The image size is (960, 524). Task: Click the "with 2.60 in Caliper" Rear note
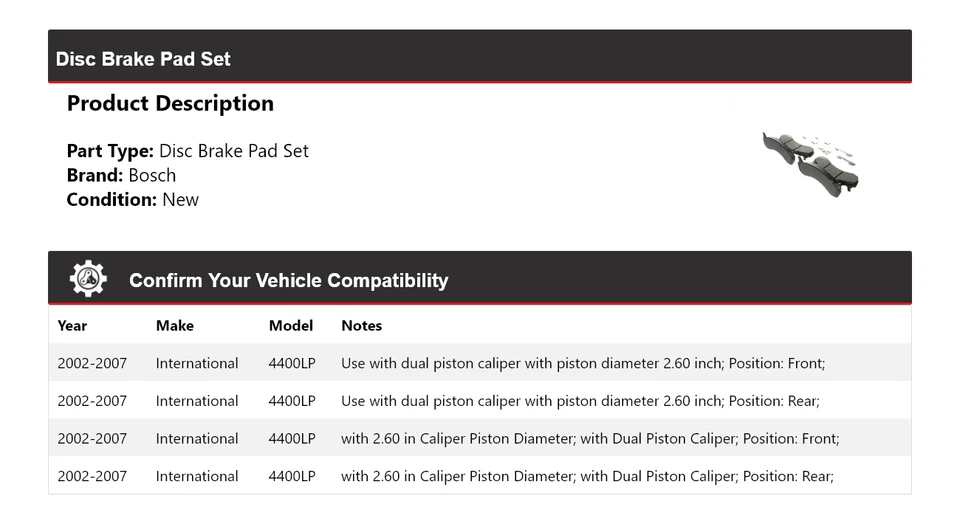(x=587, y=476)
